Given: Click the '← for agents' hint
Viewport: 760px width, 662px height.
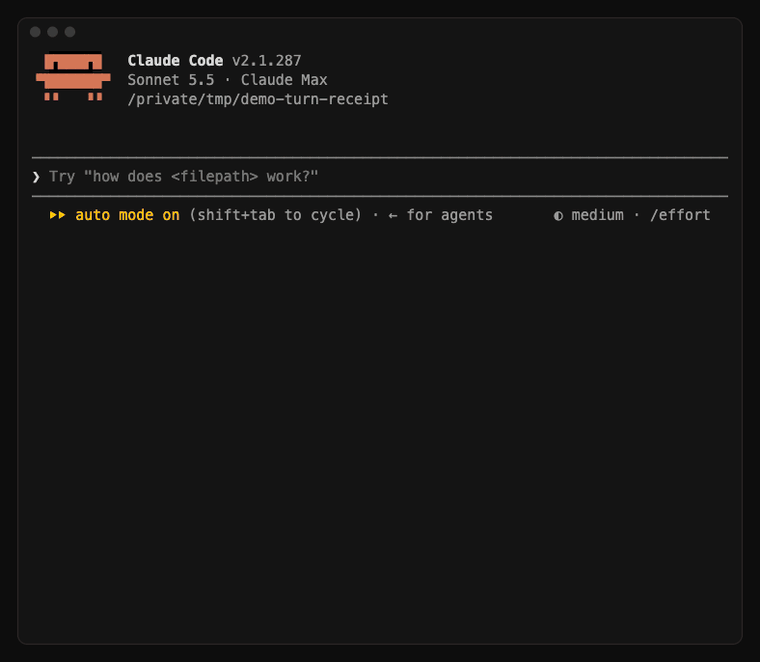Looking at the screenshot, I should coord(440,215).
